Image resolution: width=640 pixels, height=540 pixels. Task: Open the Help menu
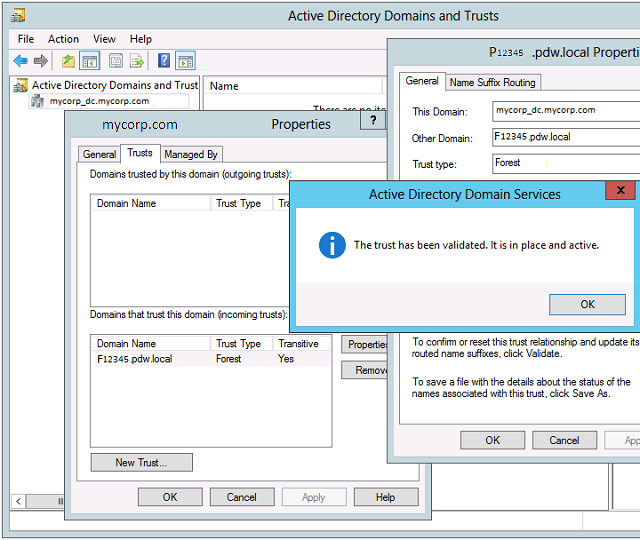click(x=141, y=39)
